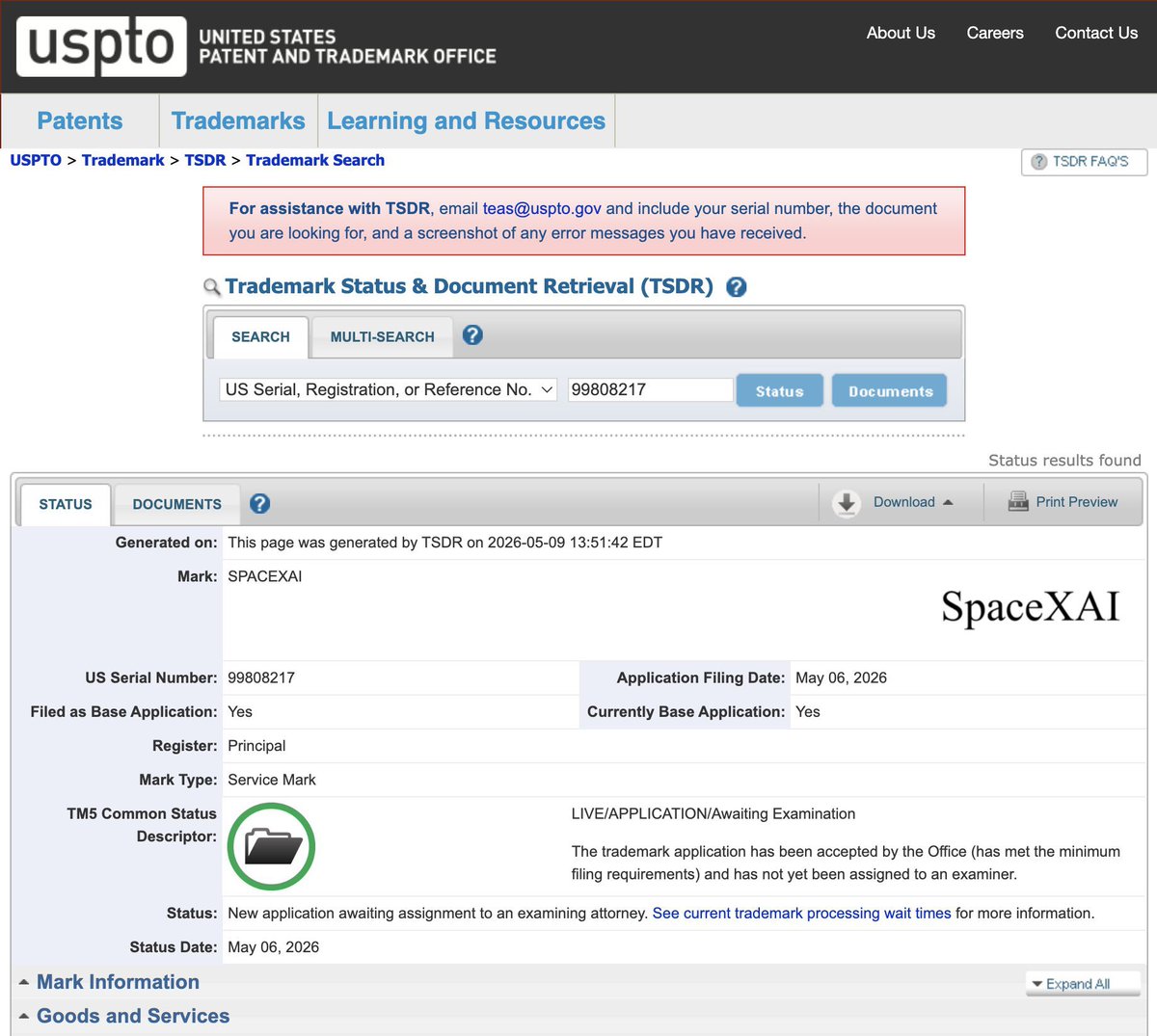Click Status results found text
The image size is (1157, 1036).
click(x=1064, y=461)
